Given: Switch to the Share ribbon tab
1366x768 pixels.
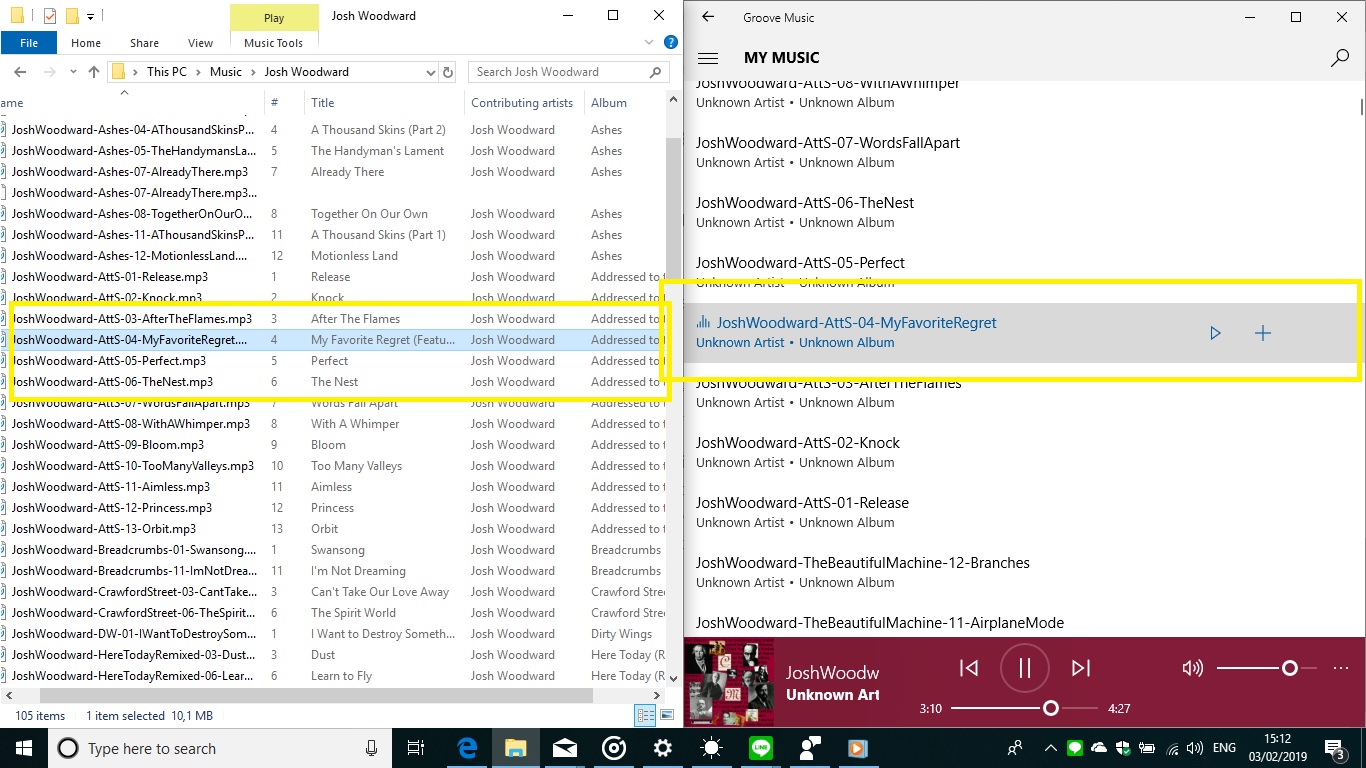Looking at the screenshot, I should point(144,43).
